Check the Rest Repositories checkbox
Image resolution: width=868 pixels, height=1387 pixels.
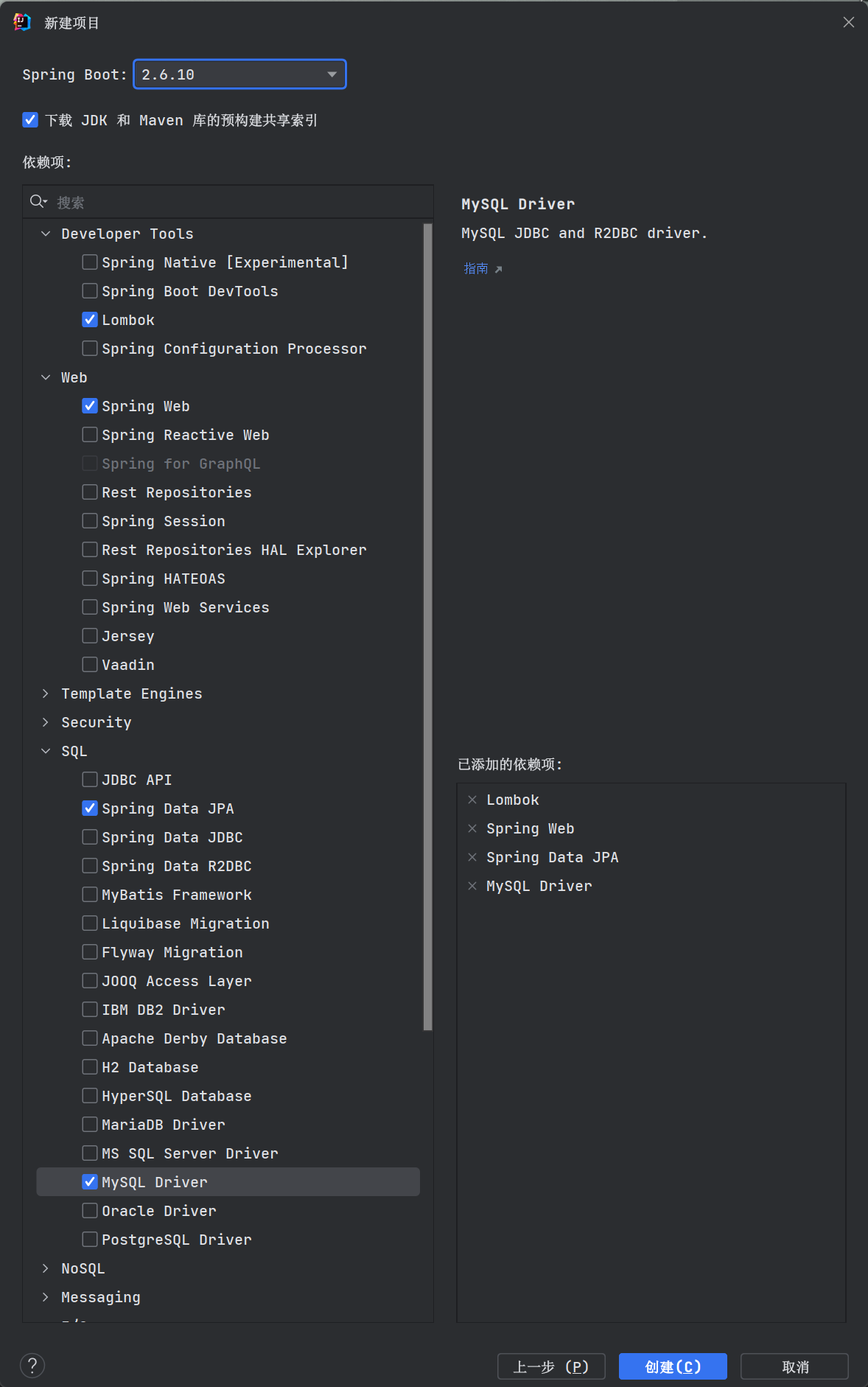point(90,492)
